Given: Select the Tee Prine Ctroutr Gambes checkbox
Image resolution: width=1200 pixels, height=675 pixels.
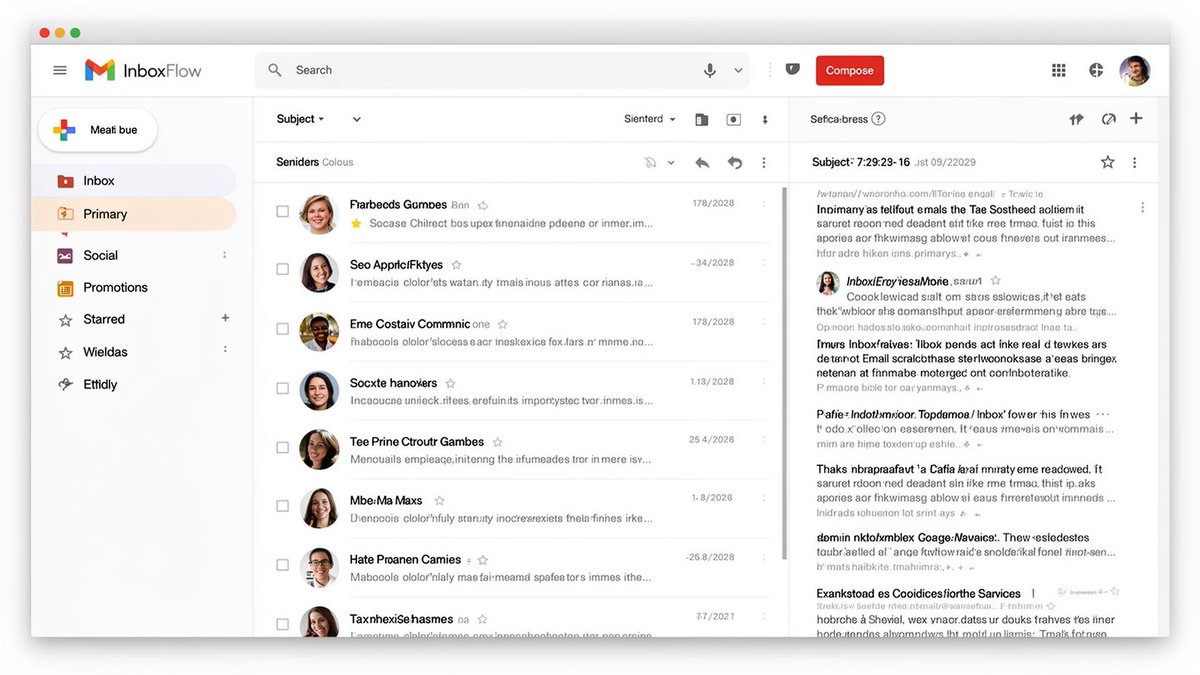Looking at the screenshot, I should 282,447.
